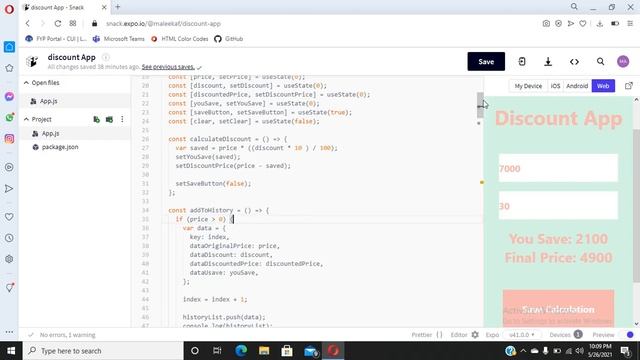The height and width of the screenshot is (360, 640).
Task: Switch preview to My Device
Action: click(x=528, y=86)
